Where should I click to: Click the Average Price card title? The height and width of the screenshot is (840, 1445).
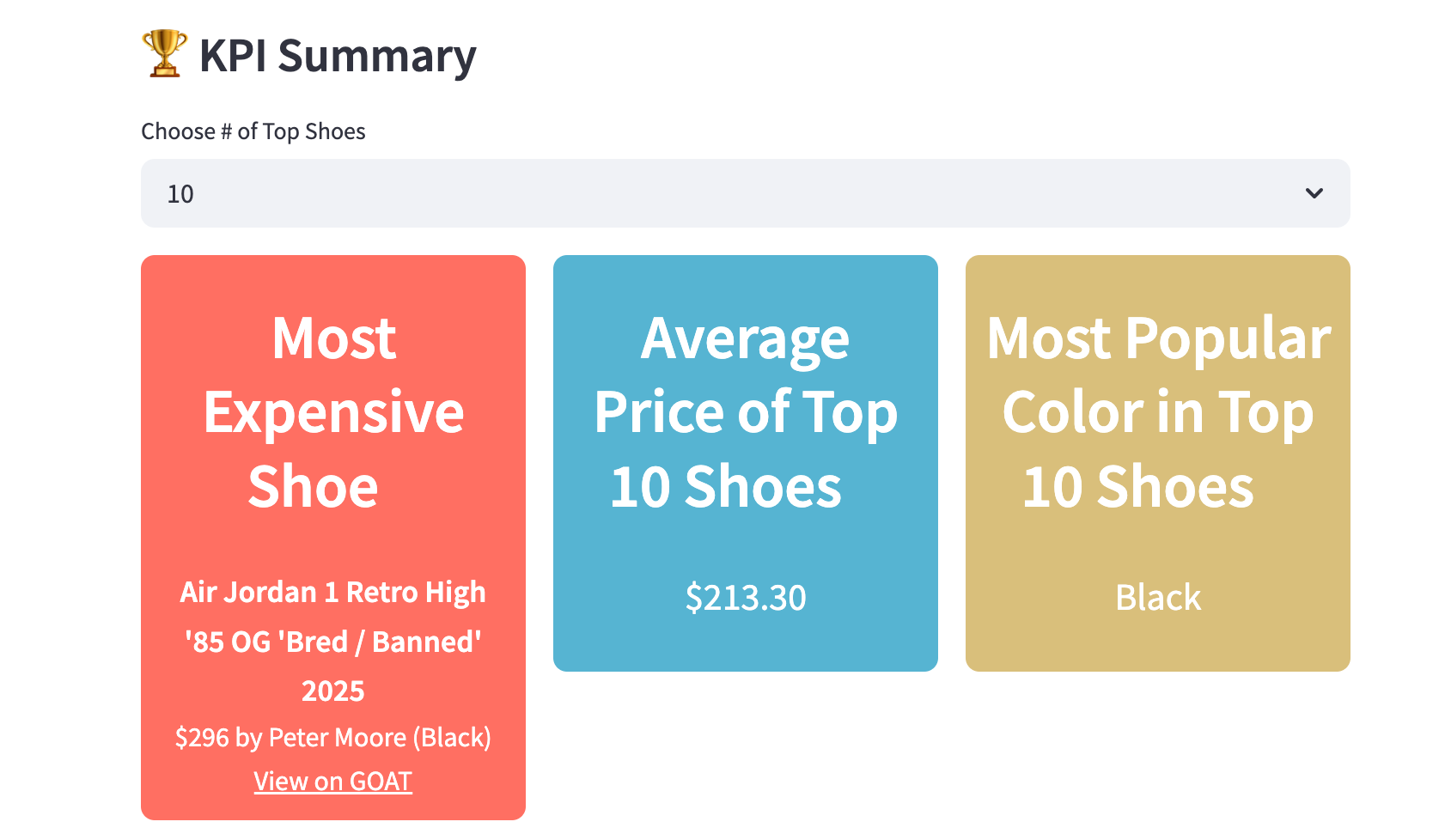[745, 412]
